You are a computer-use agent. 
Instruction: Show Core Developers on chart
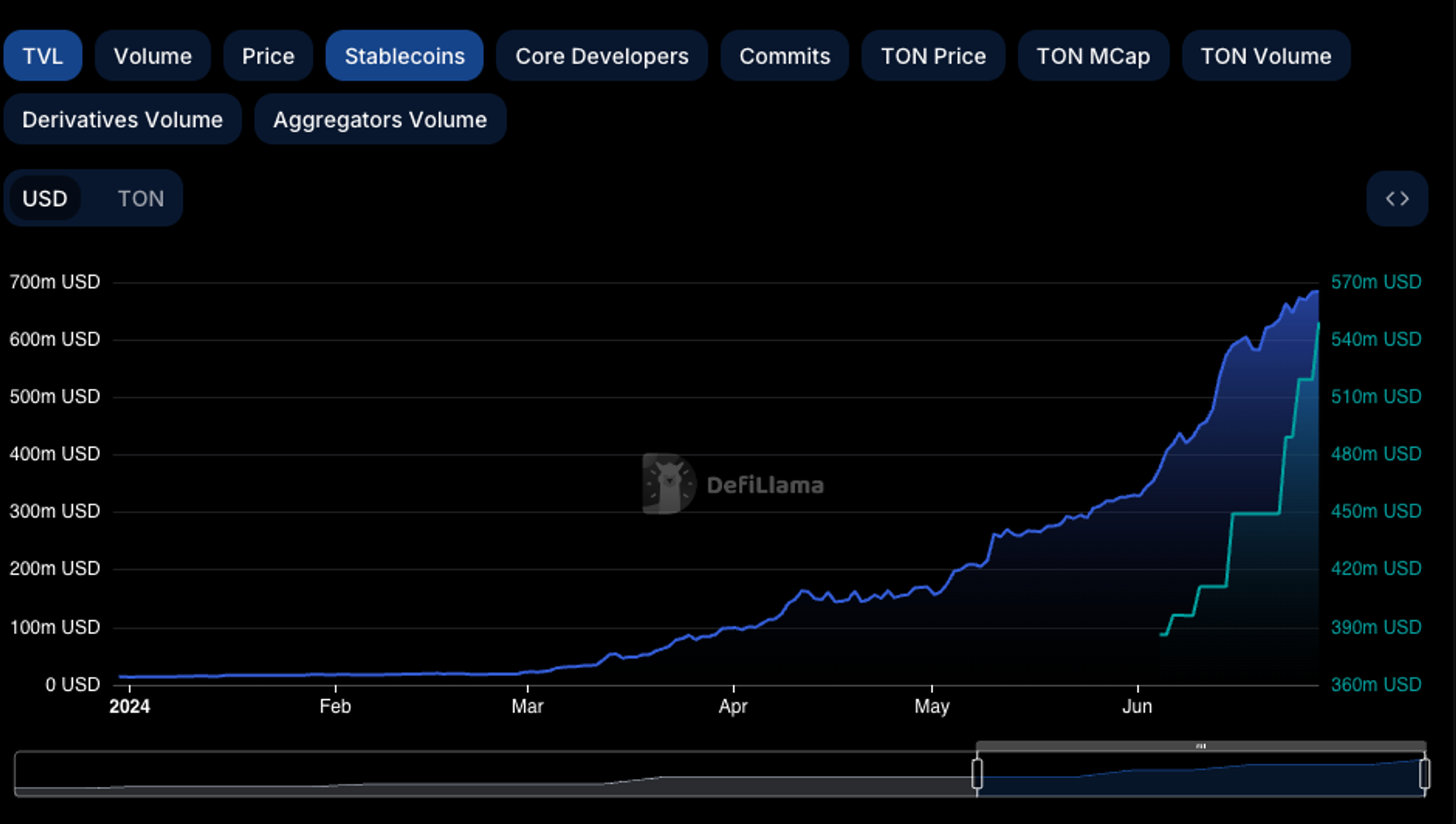601,56
